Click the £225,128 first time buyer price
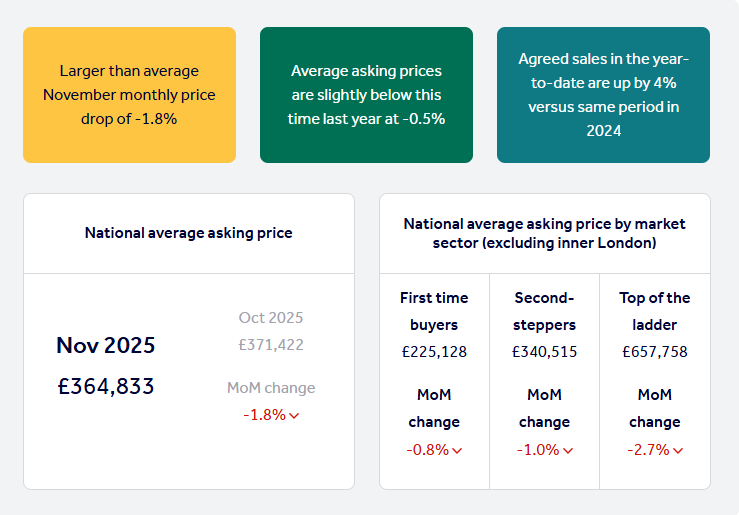The height and width of the screenshot is (515, 739). point(434,352)
